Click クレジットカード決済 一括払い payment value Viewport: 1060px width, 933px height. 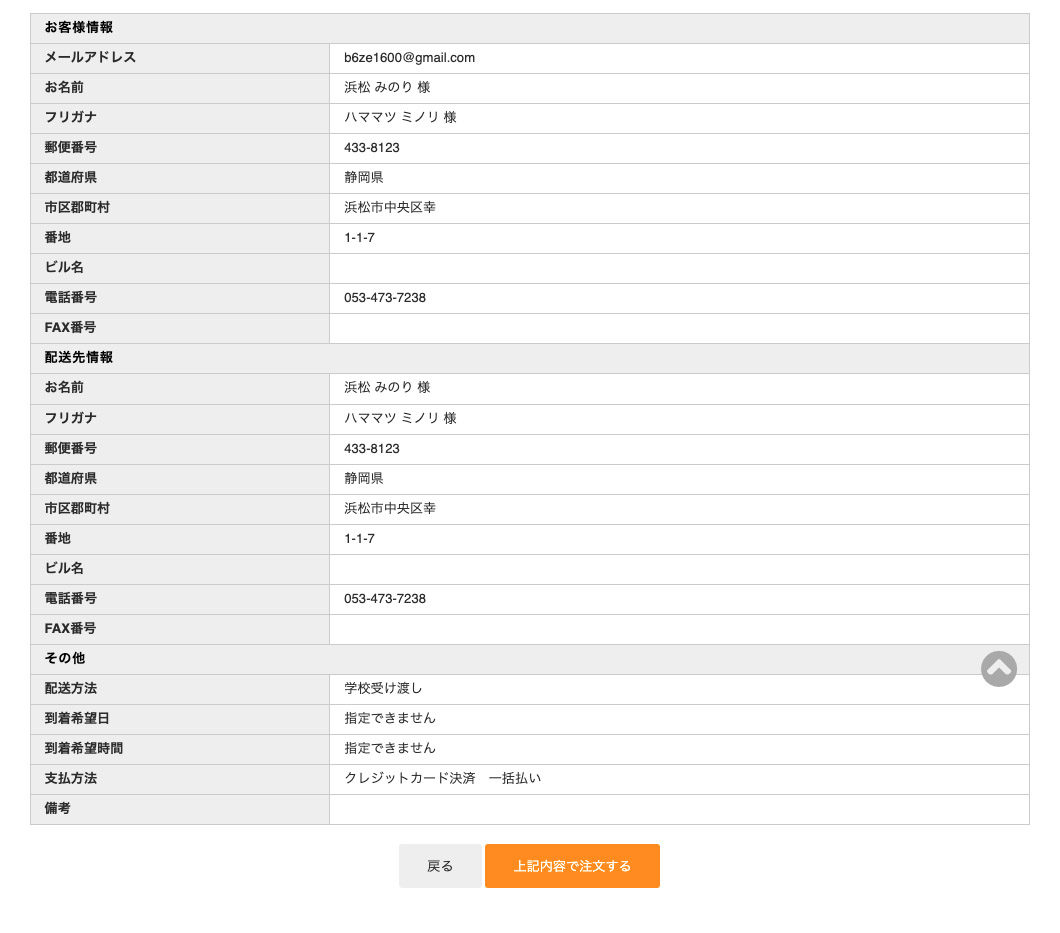(x=442, y=779)
